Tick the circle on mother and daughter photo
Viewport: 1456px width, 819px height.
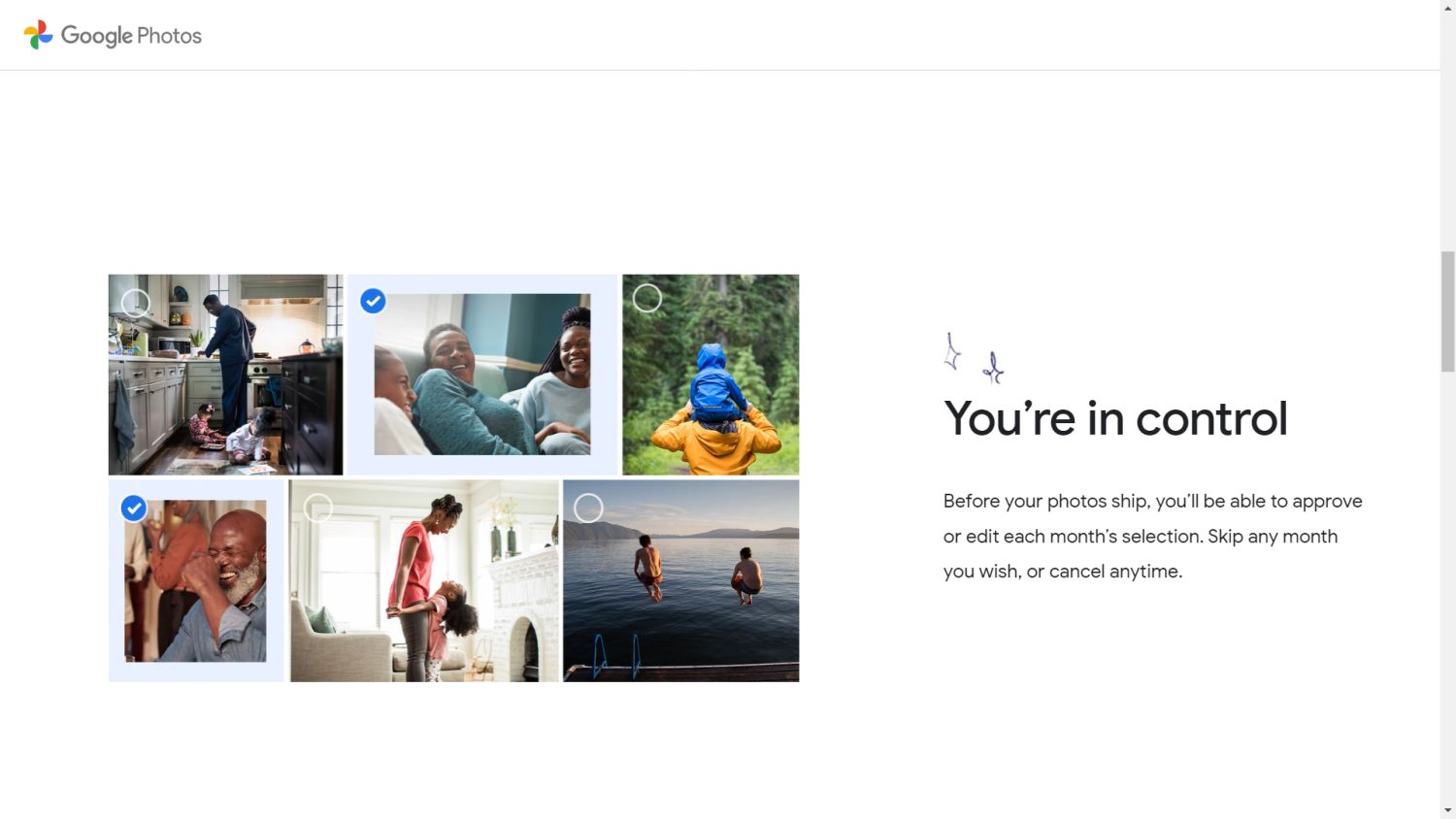pos(318,508)
